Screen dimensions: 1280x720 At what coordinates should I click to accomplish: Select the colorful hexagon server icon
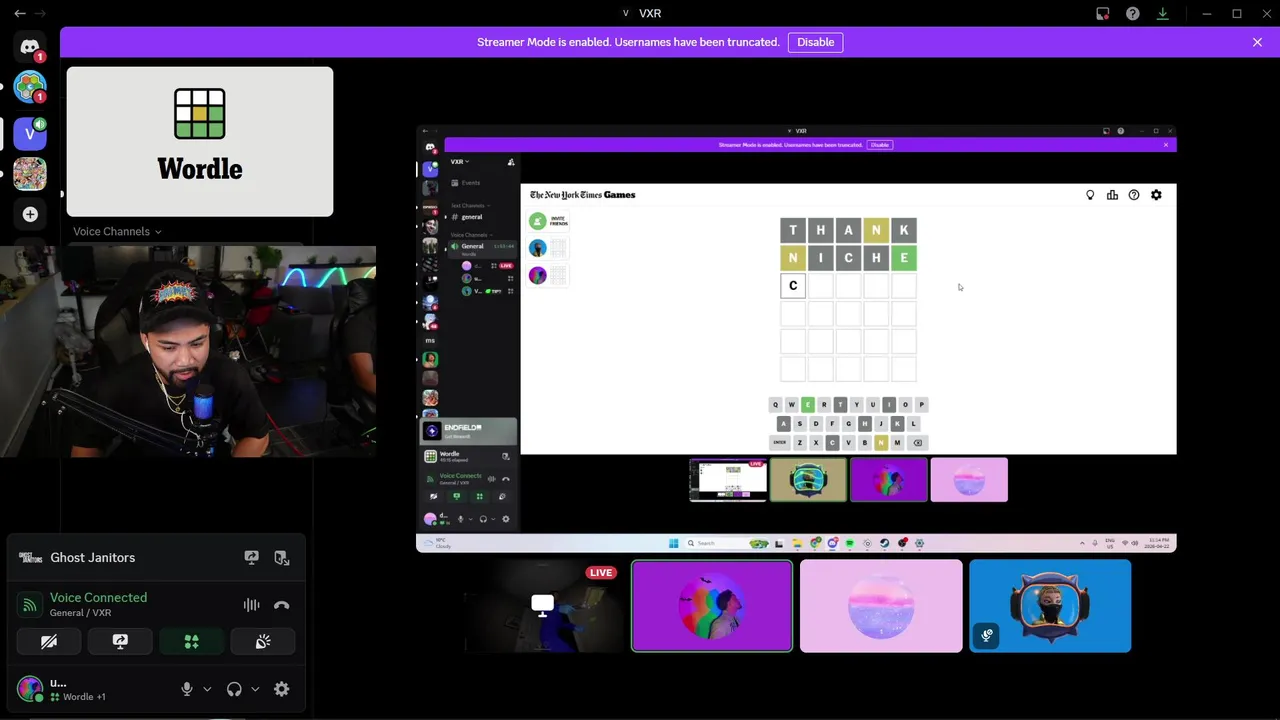(30, 87)
